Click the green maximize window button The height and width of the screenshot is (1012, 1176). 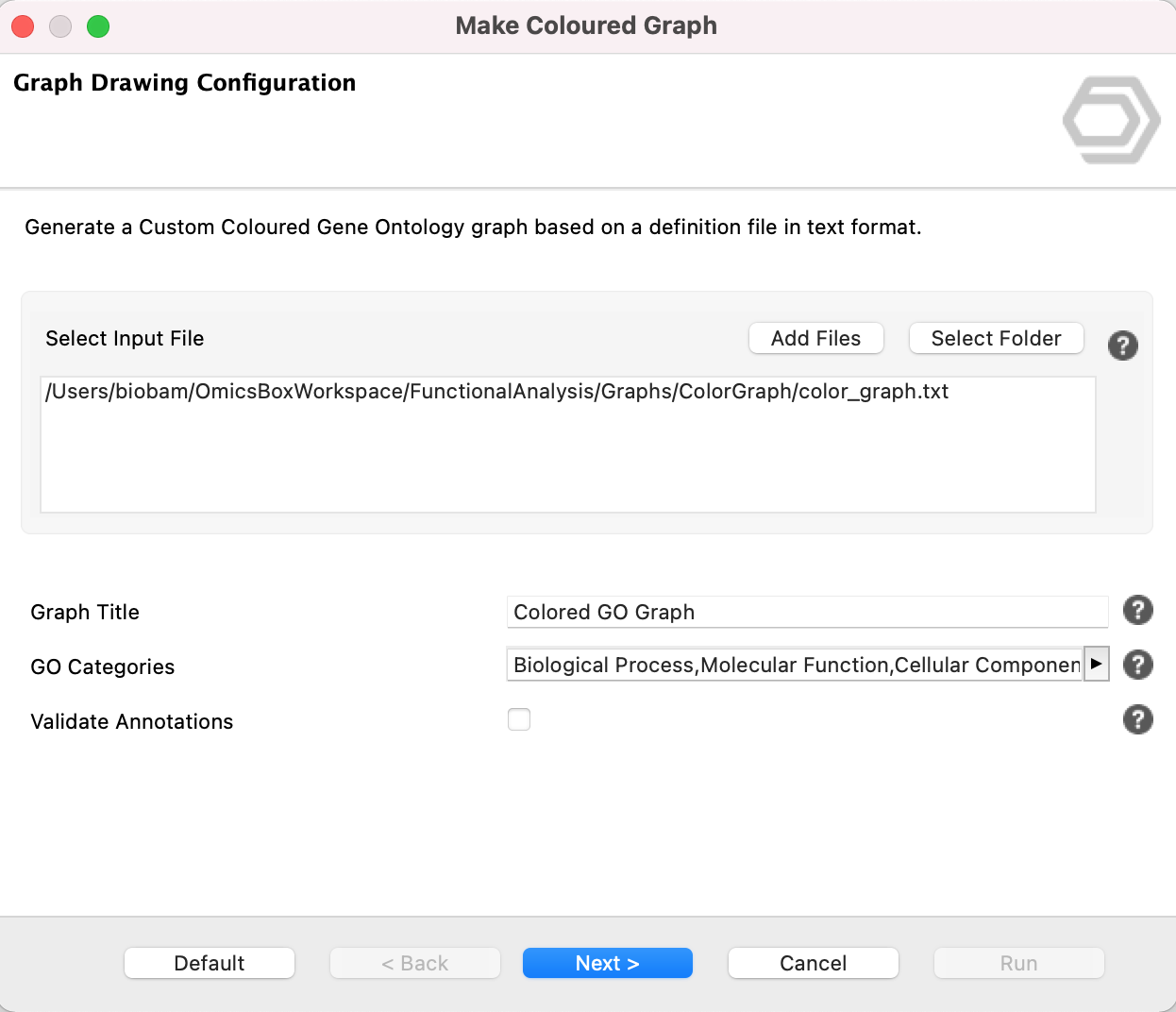click(x=98, y=26)
